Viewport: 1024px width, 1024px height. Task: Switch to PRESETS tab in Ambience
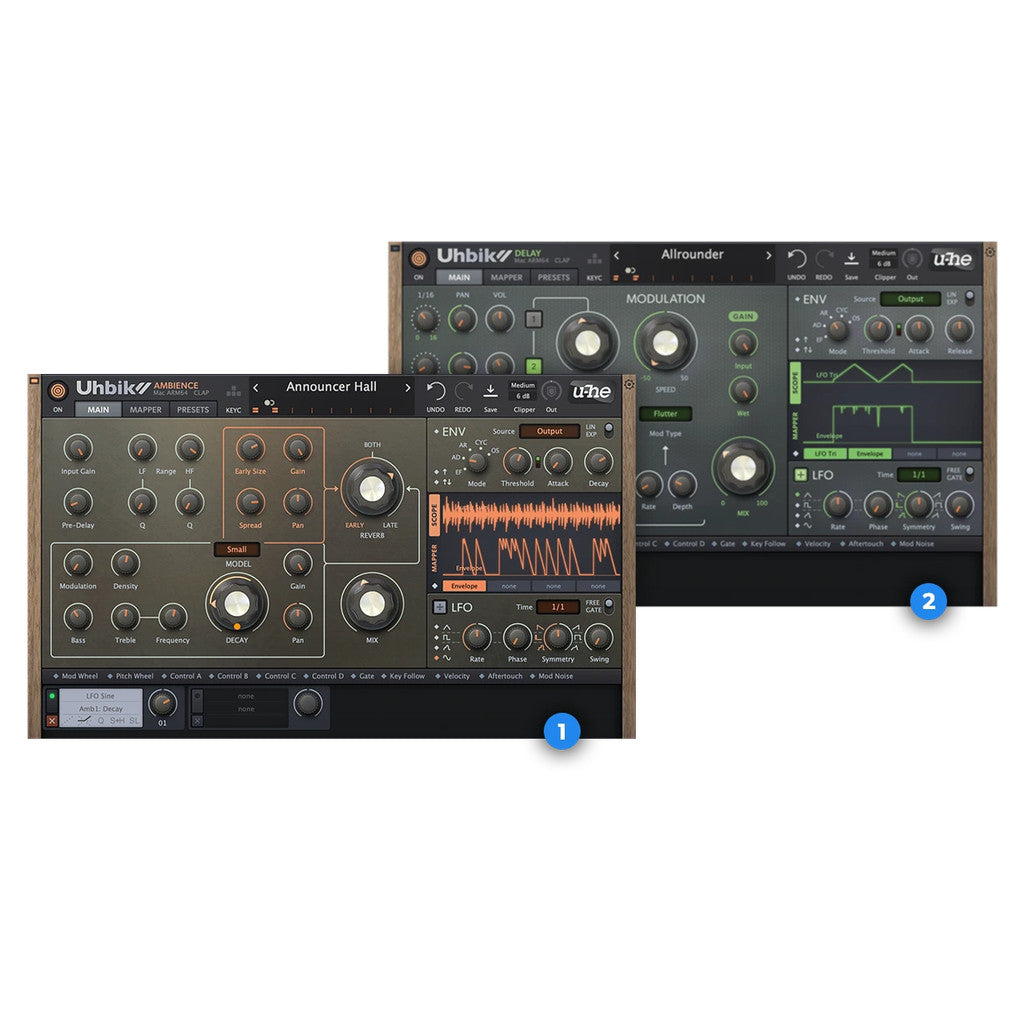coord(193,409)
